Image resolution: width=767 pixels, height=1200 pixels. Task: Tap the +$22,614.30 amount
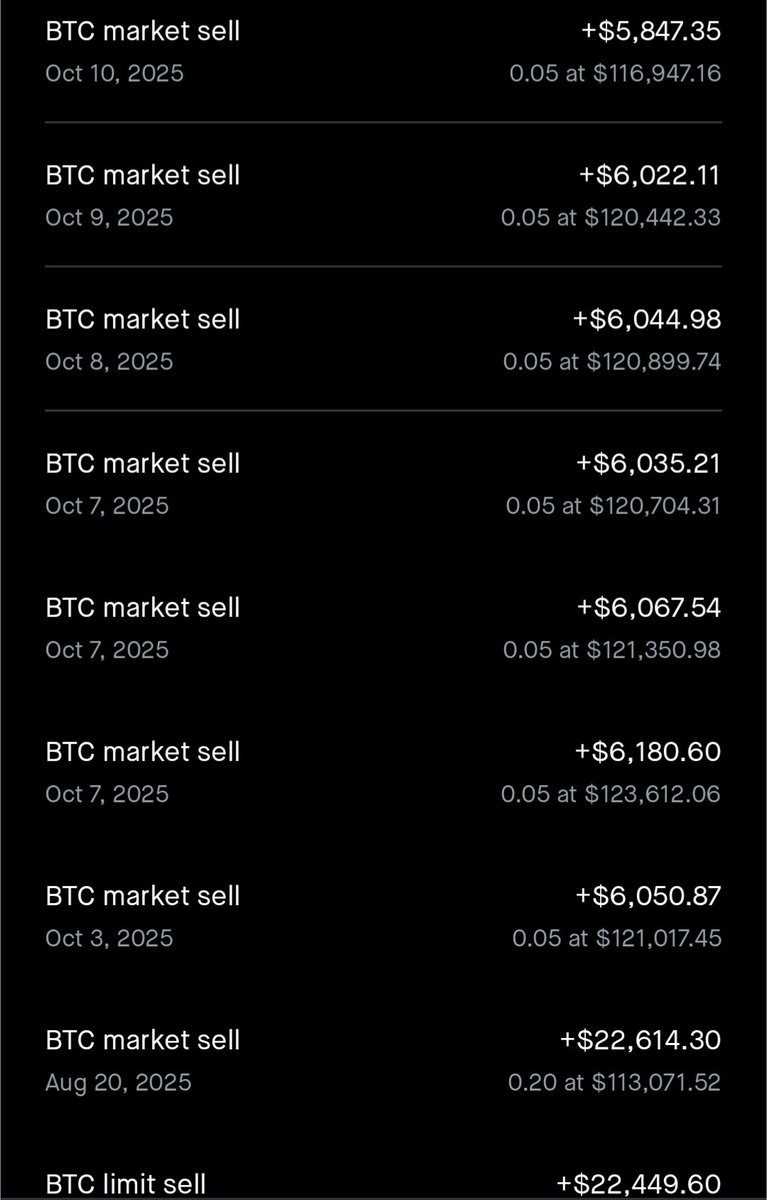tap(641, 1039)
